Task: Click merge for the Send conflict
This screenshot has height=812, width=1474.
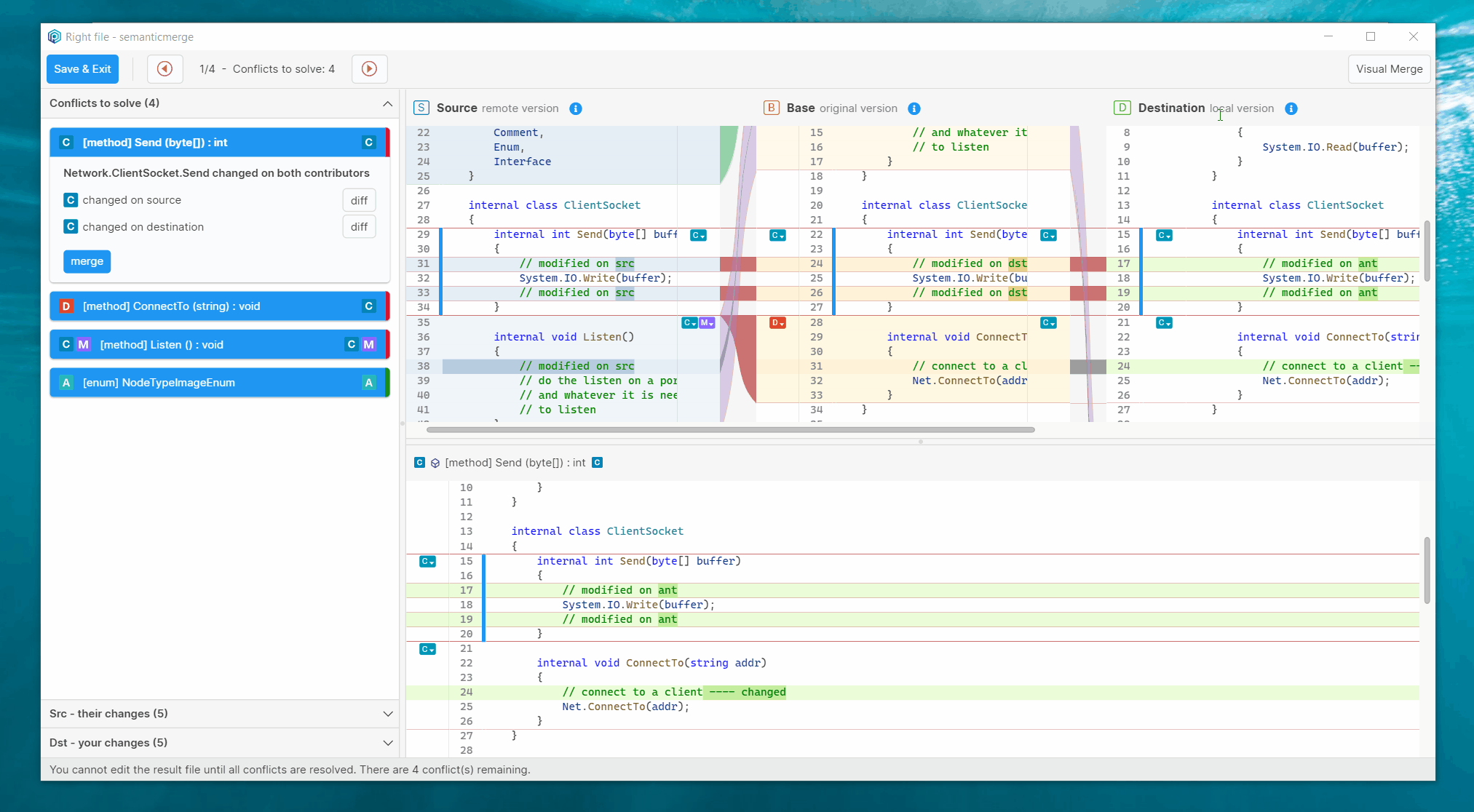Action: pos(87,261)
